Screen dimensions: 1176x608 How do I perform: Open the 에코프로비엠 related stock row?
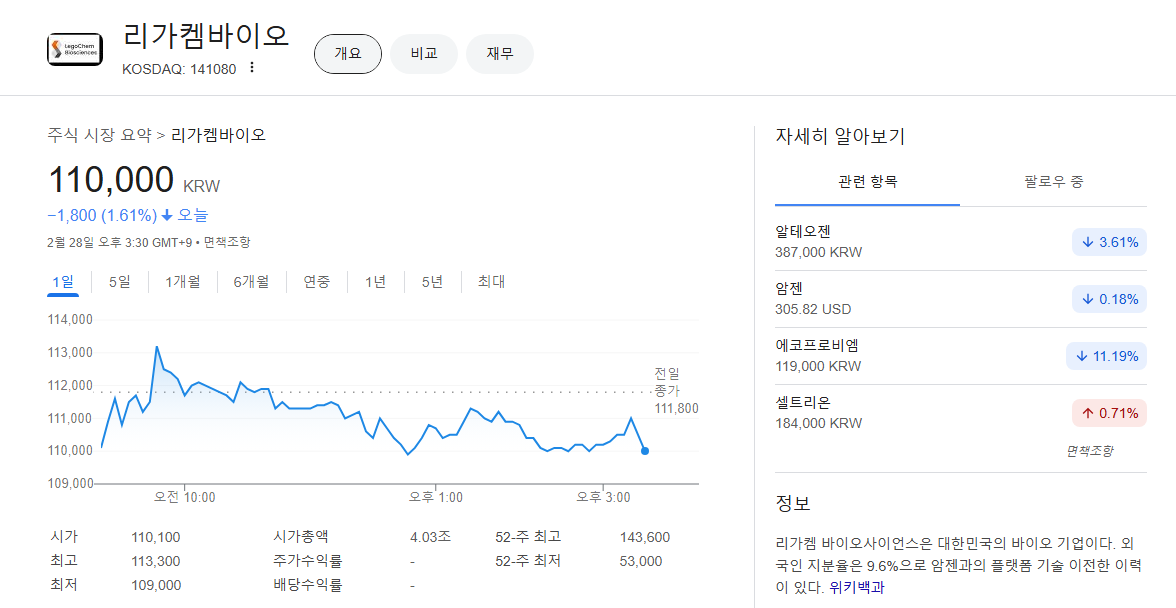pos(961,356)
